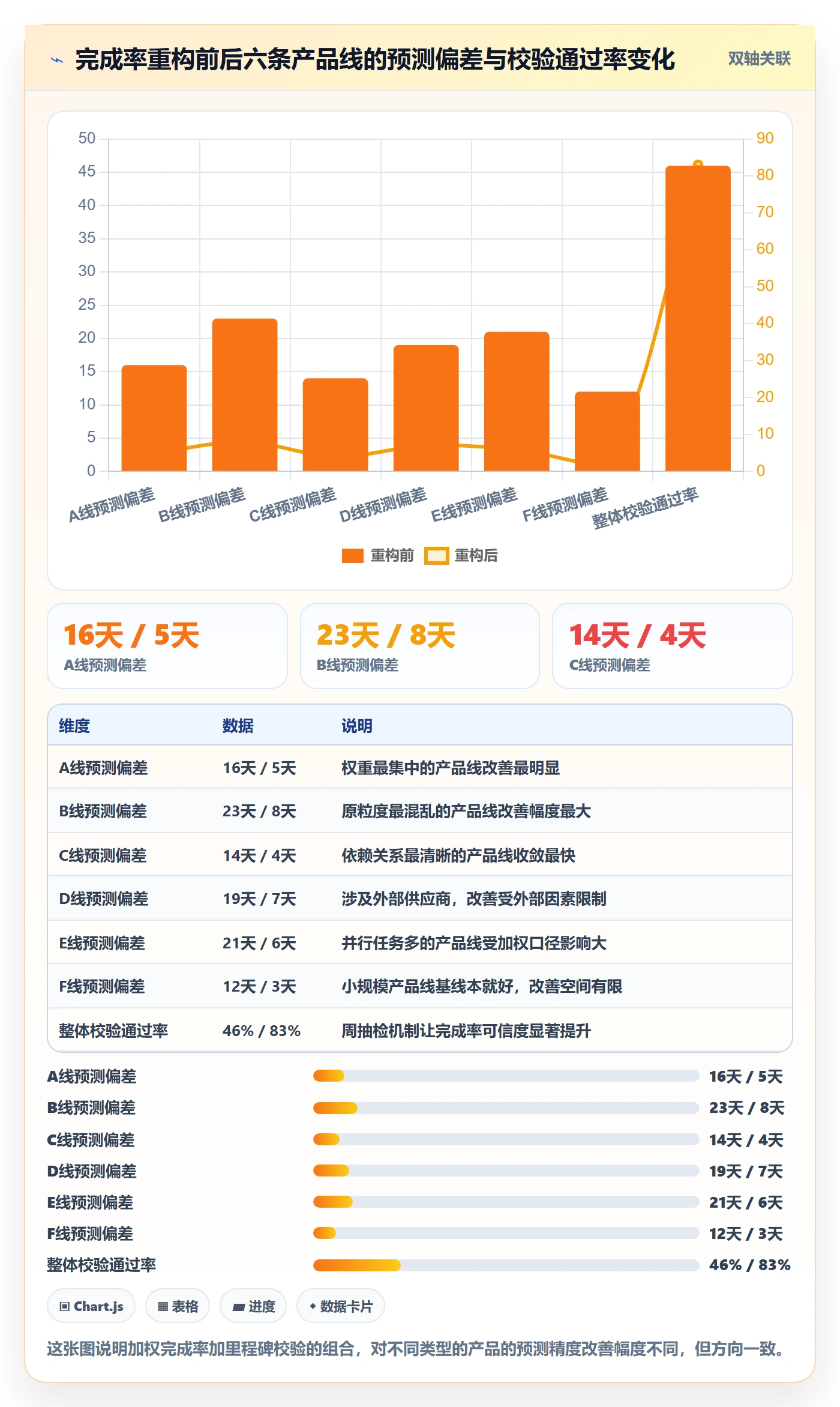Click the D线预测偏差 progress bar
The height and width of the screenshot is (1407, 840).
pos(506,1170)
